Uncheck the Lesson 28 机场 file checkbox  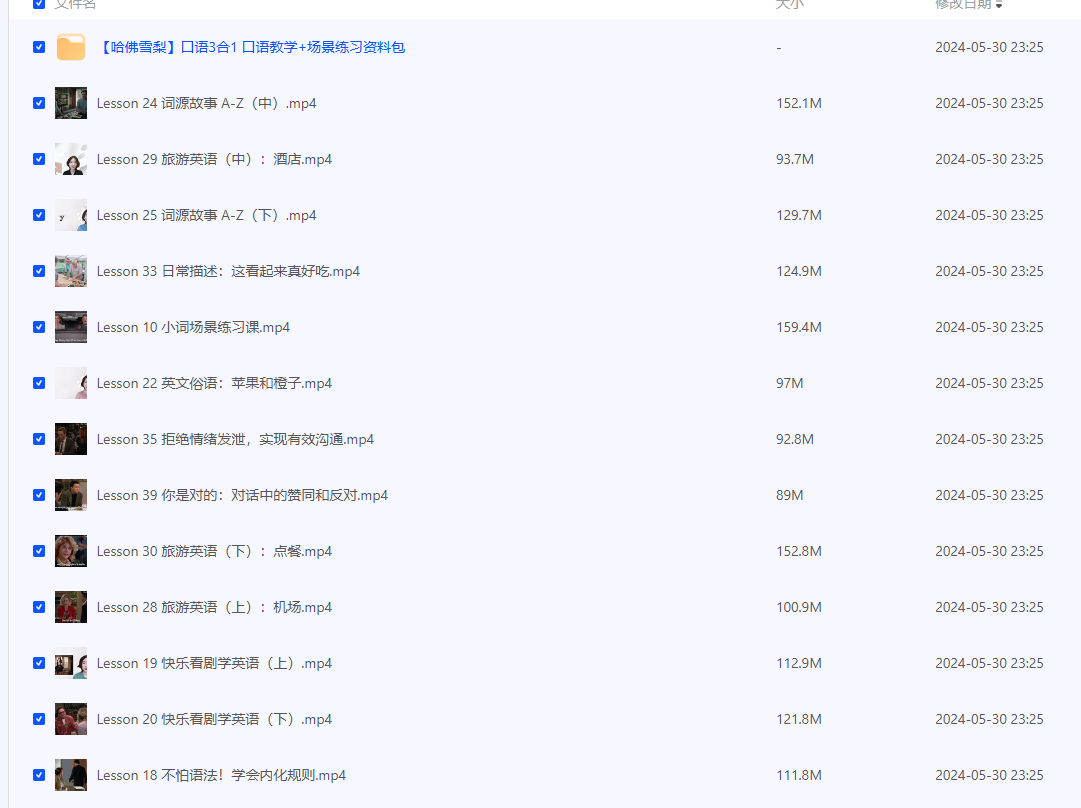39,607
